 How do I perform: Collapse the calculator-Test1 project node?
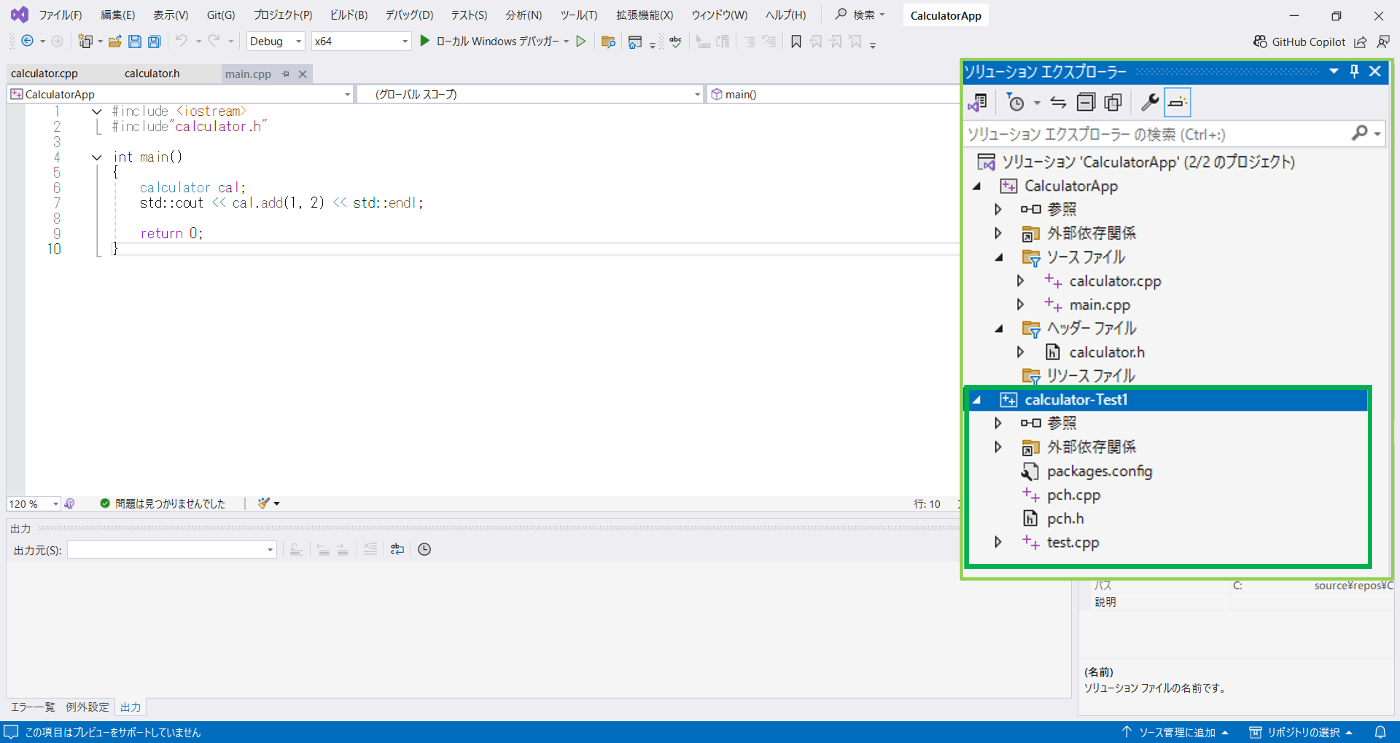978,400
